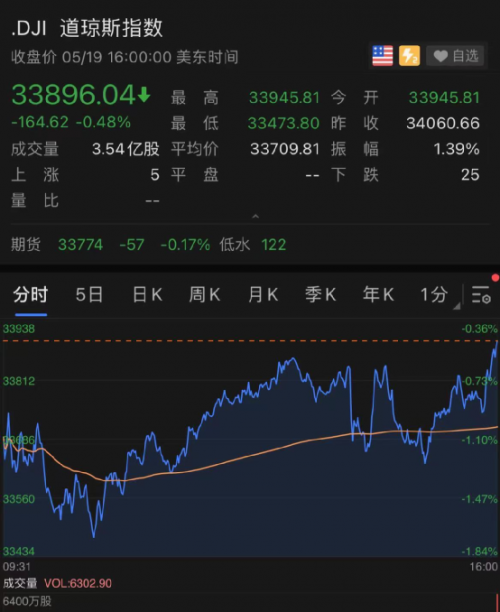Tap the price down arrow indicator

(144, 94)
